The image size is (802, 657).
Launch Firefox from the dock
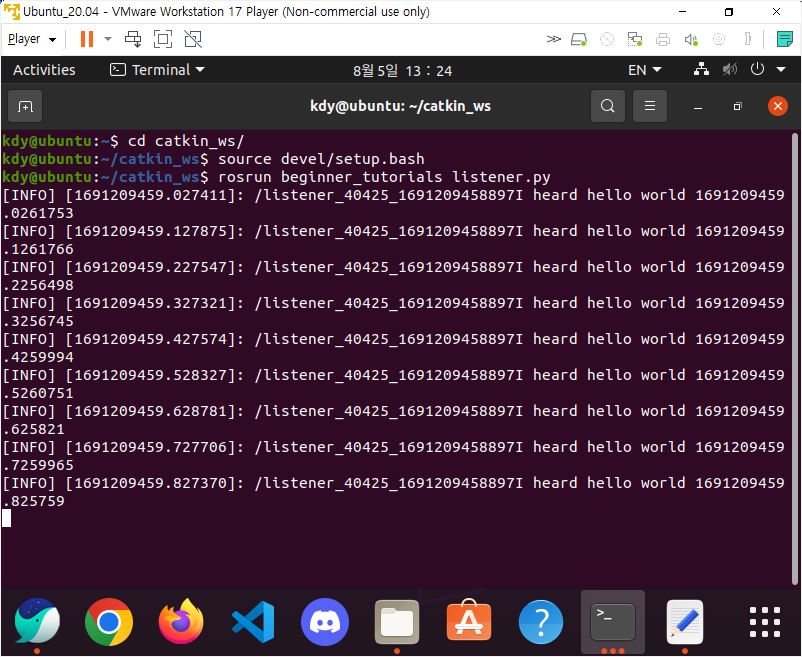pos(181,622)
